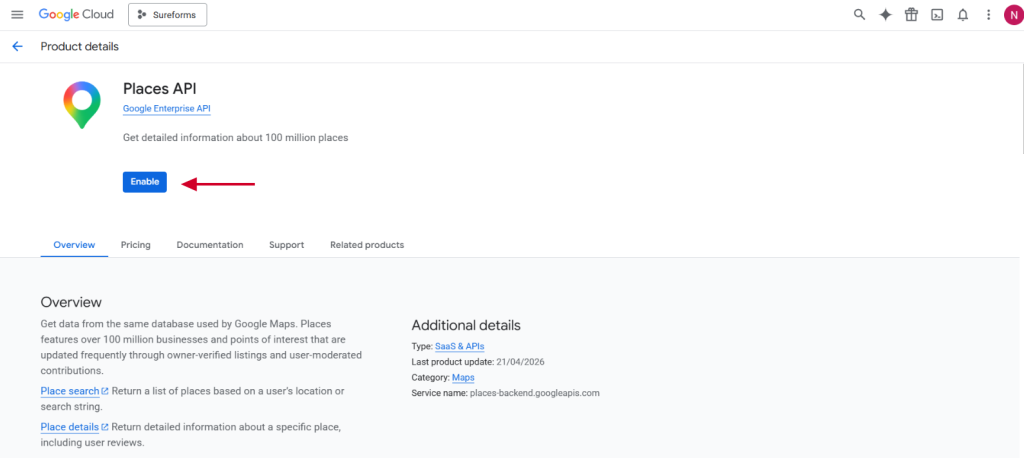The image size is (1024, 458).
Task: Click the SaaS & APIs type link
Action: 460,346
